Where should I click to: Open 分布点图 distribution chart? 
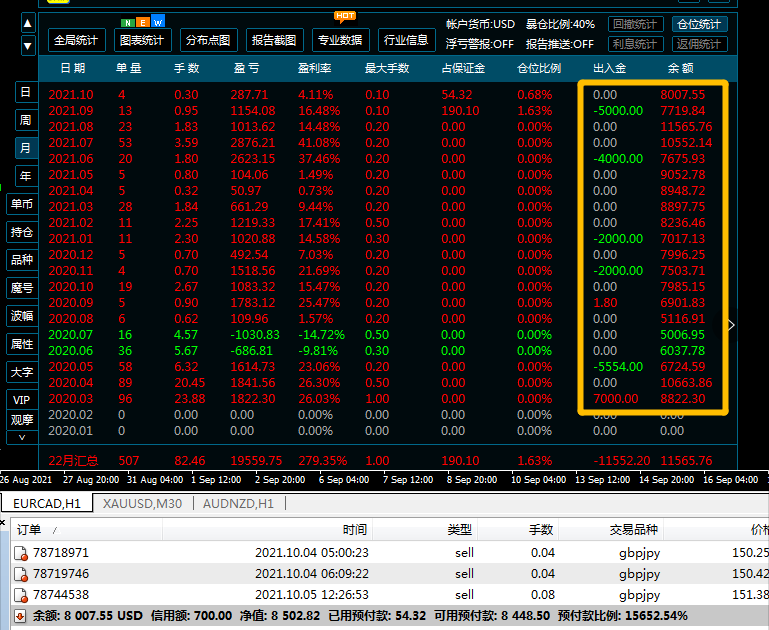point(208,40)
